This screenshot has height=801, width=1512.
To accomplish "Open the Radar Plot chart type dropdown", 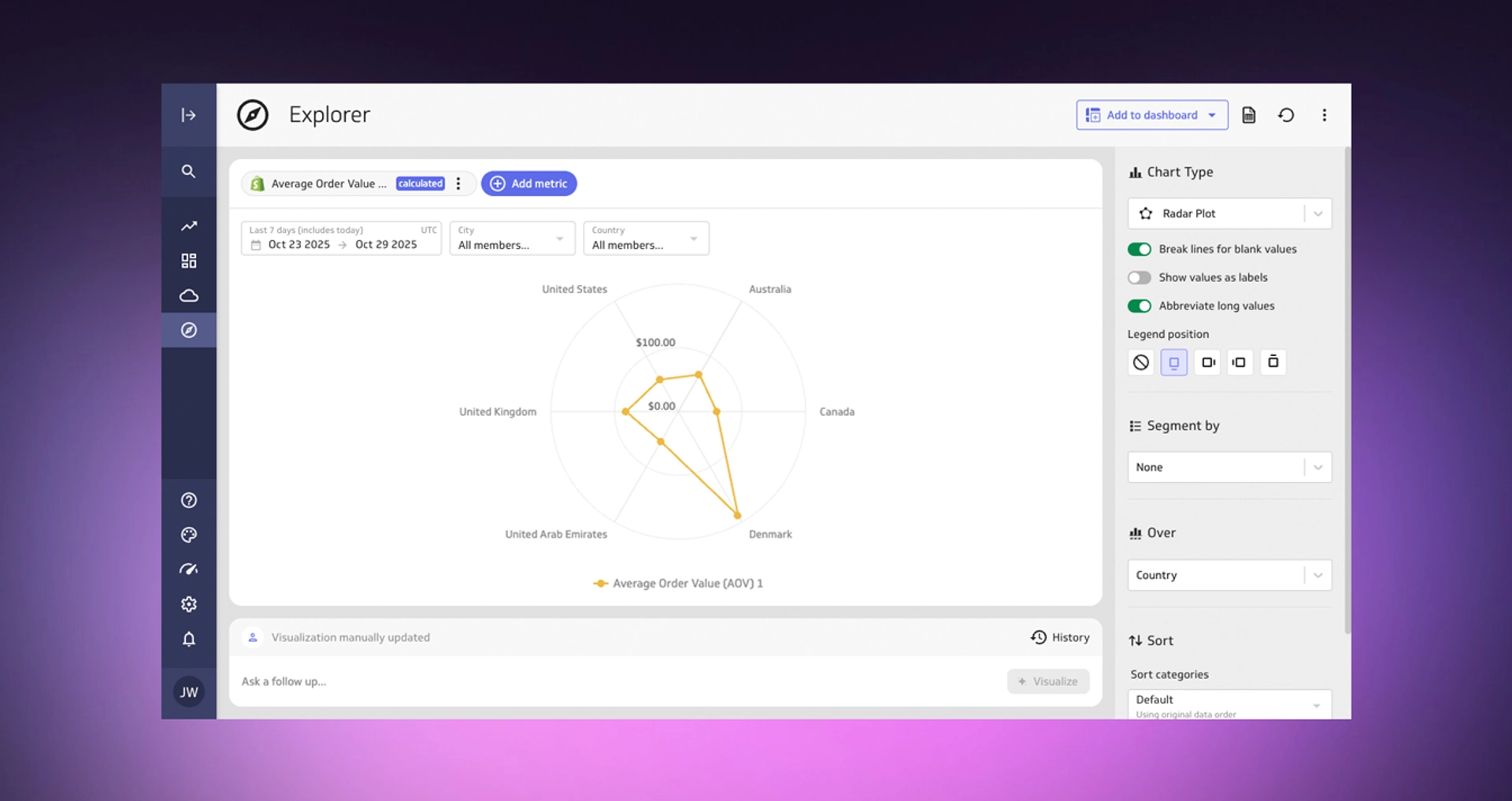I will point(1228,213).
